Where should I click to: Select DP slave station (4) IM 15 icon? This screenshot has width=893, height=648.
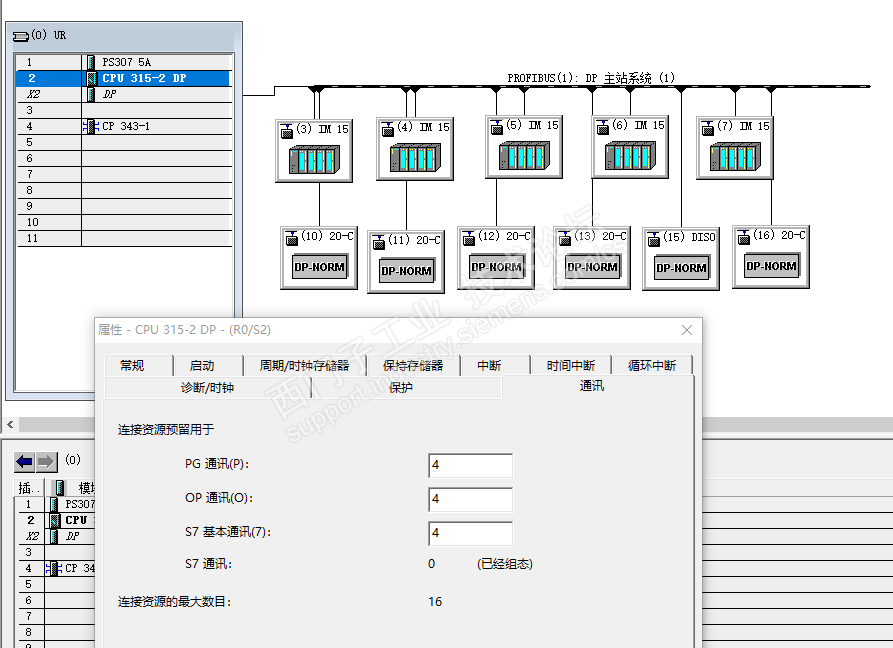tap(415, 149)
